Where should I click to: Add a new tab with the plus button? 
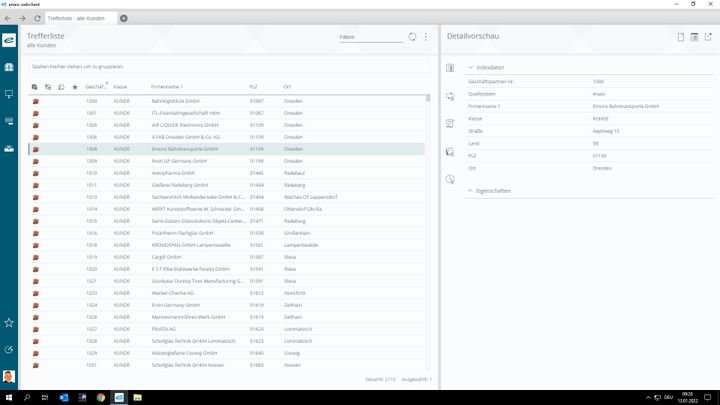click(123, 18)
